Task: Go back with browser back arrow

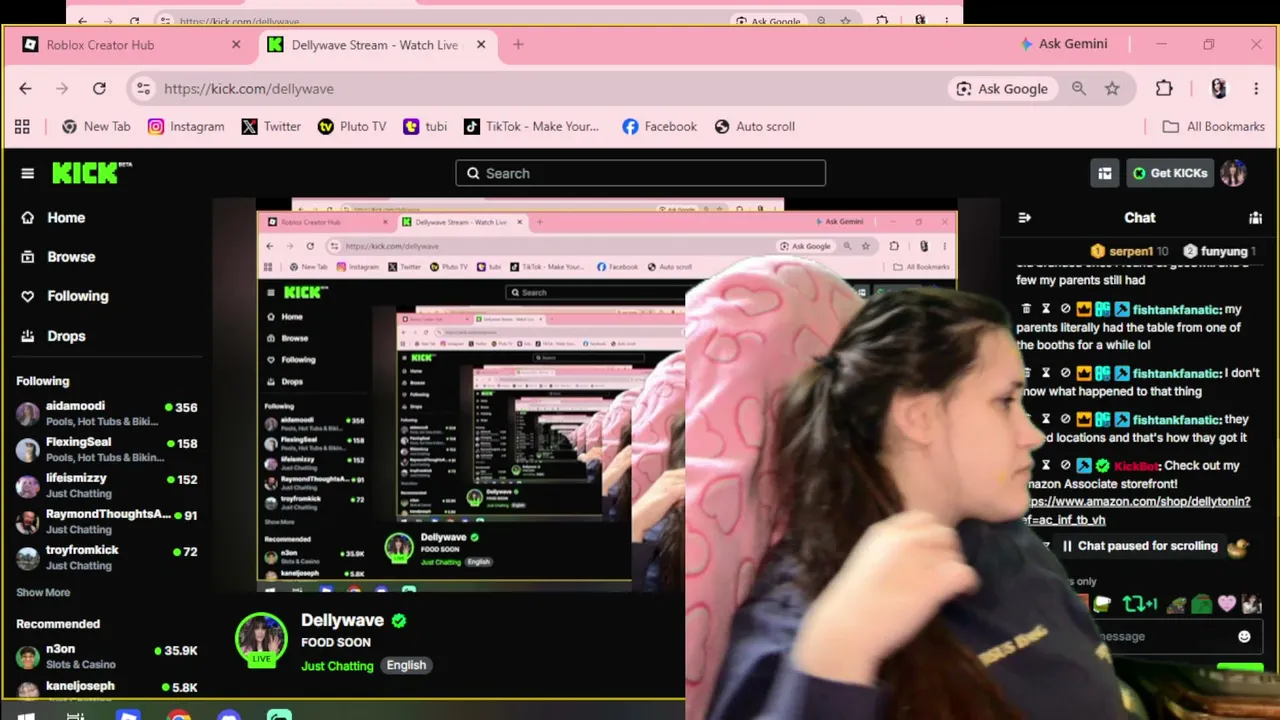Action: click(25, 88)
